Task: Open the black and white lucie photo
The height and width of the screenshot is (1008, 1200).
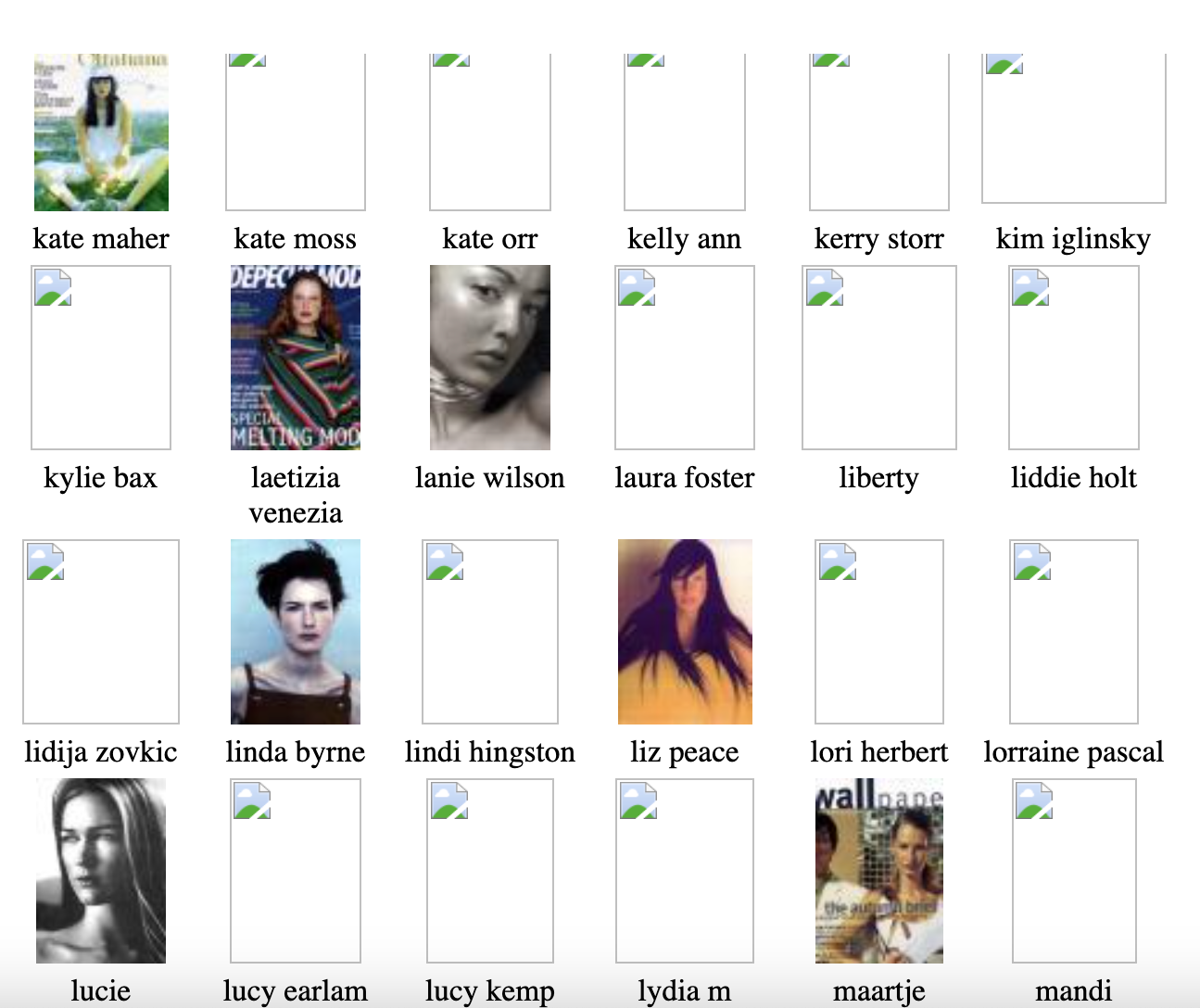Action: [101, 871]
